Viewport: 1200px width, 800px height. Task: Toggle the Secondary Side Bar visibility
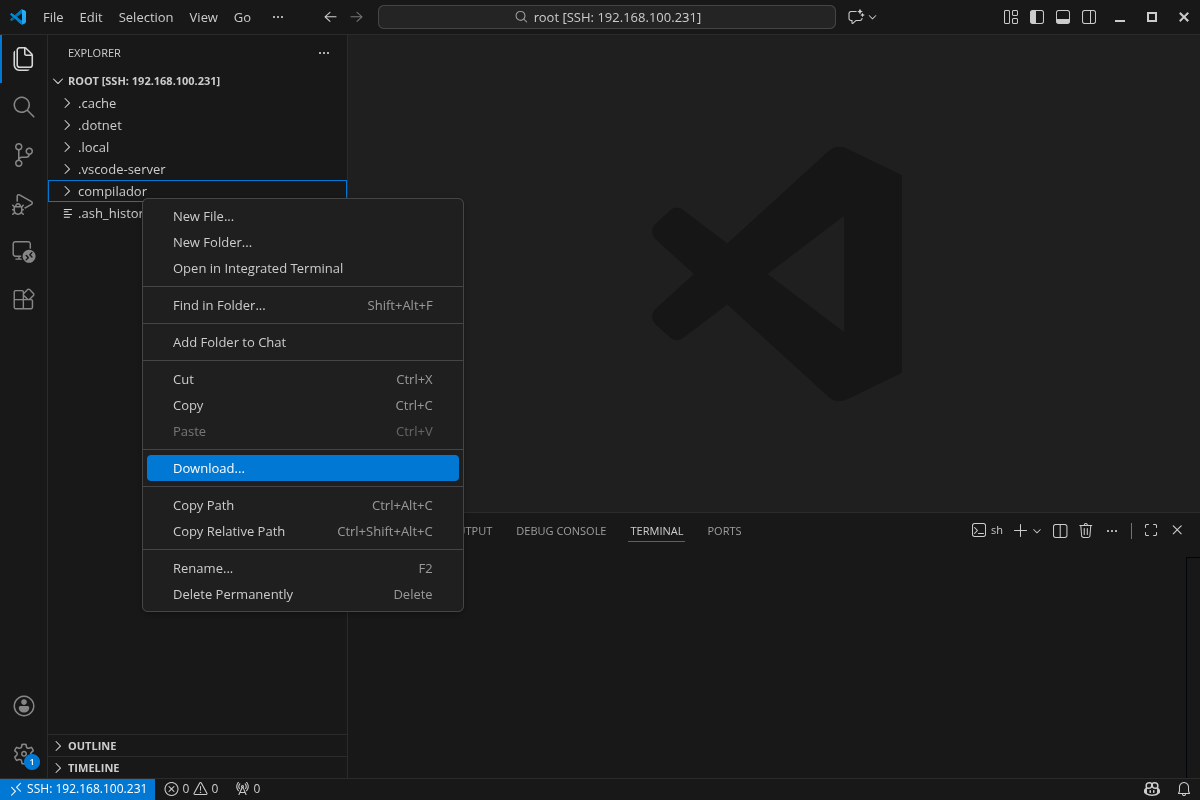click(x=1089, y=16)
